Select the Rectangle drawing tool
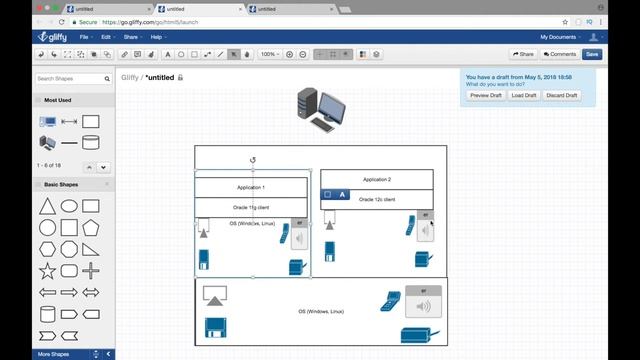Image resolution: width=640 pixels, height=360 pixels. tap(194, 54)
